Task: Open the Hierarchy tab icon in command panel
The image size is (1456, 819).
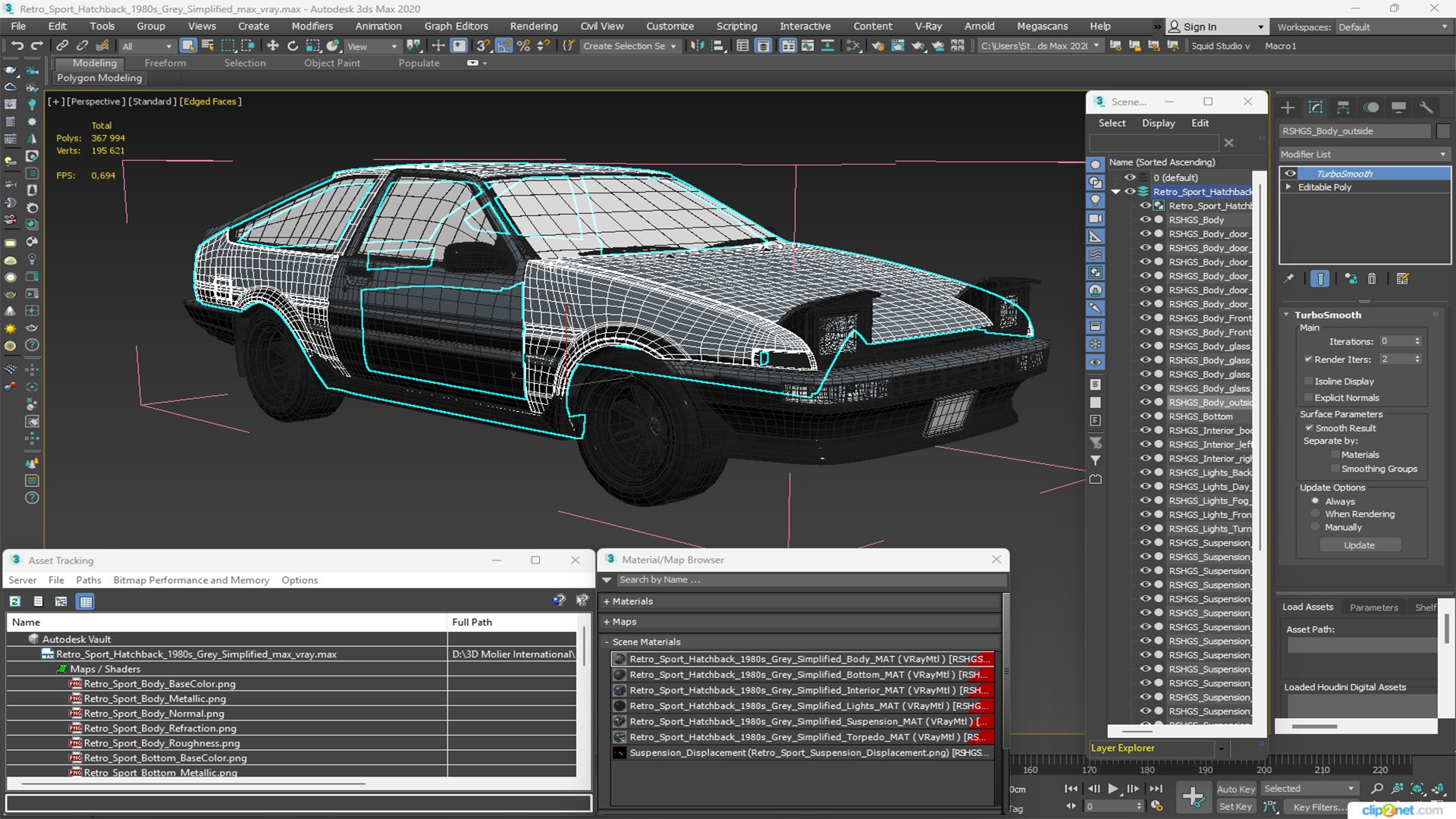Action: click(1343, 108)
